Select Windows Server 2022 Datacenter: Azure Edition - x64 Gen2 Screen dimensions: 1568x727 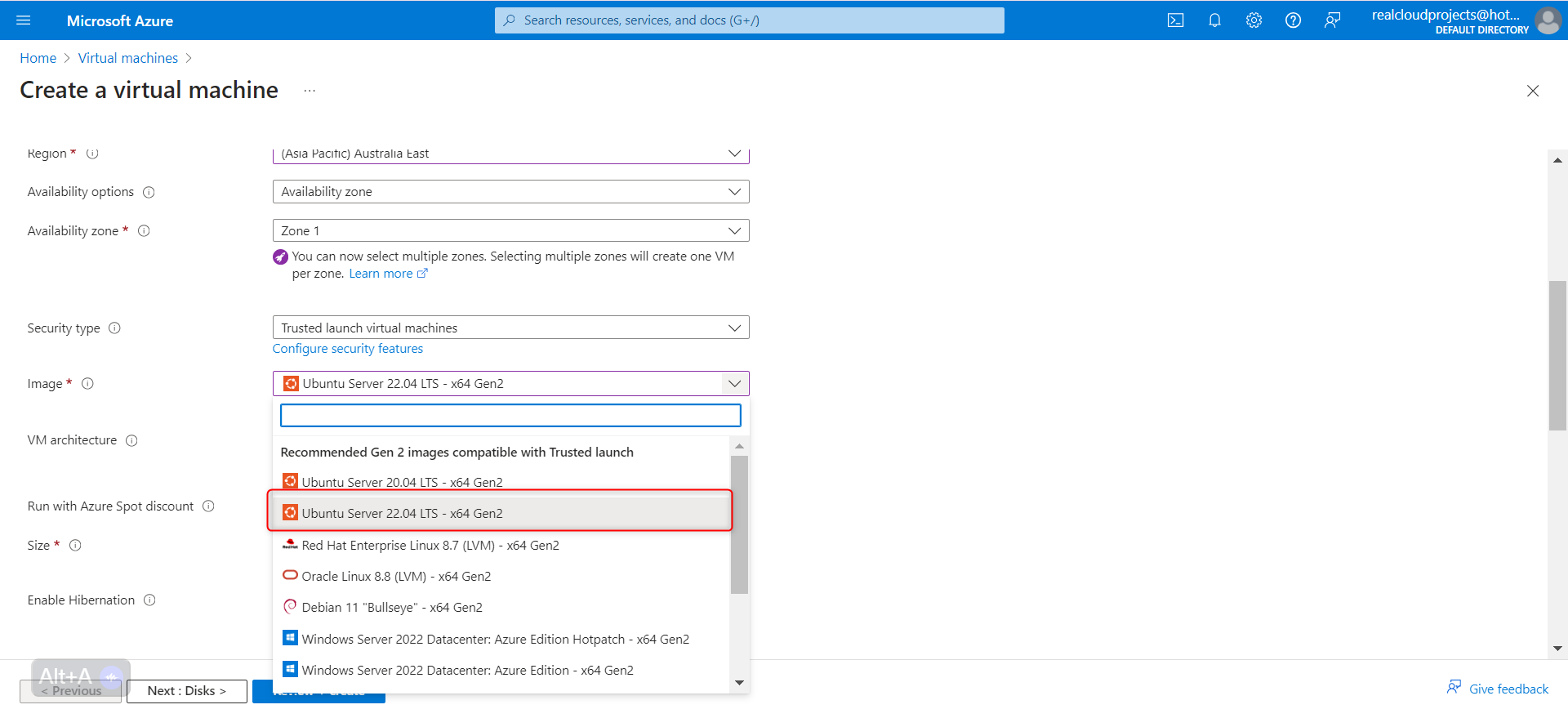click(x=501, y=670)
